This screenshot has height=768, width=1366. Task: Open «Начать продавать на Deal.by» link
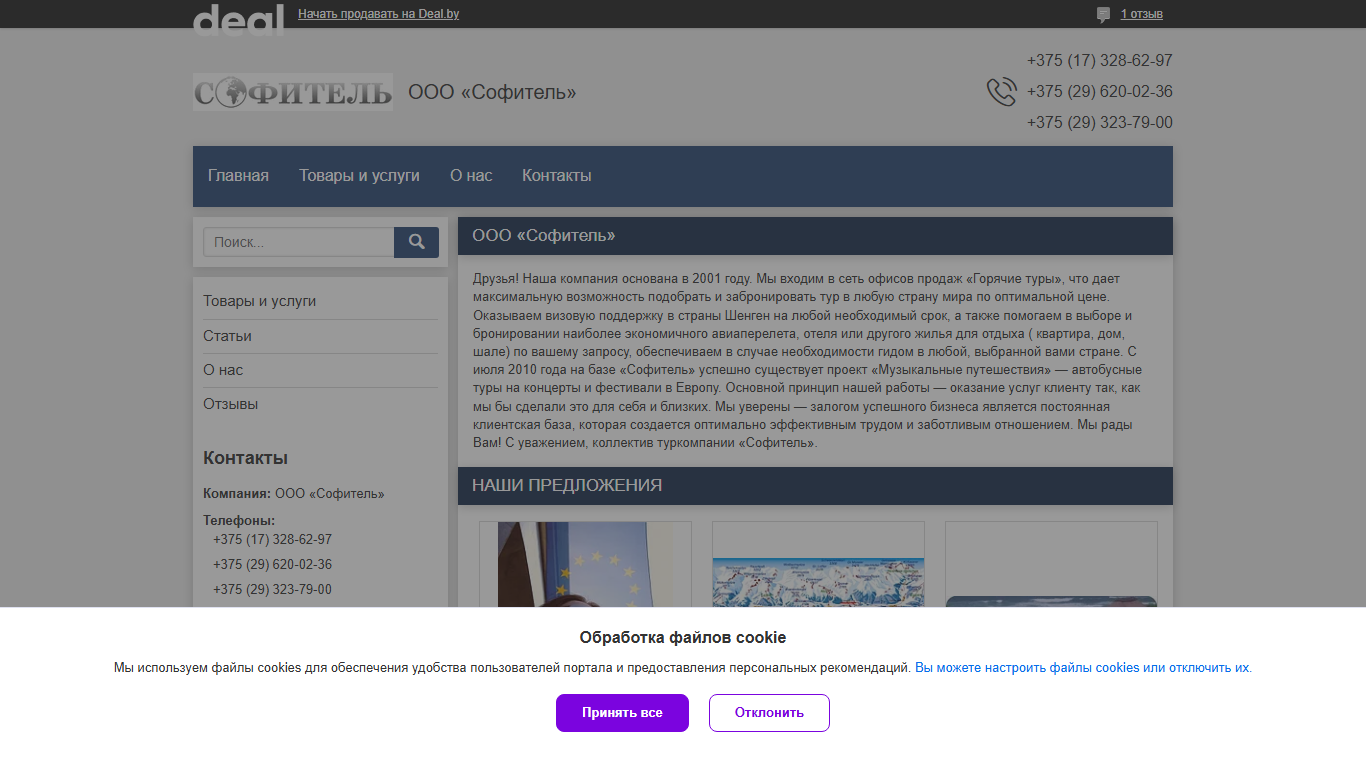coord(379,14)
